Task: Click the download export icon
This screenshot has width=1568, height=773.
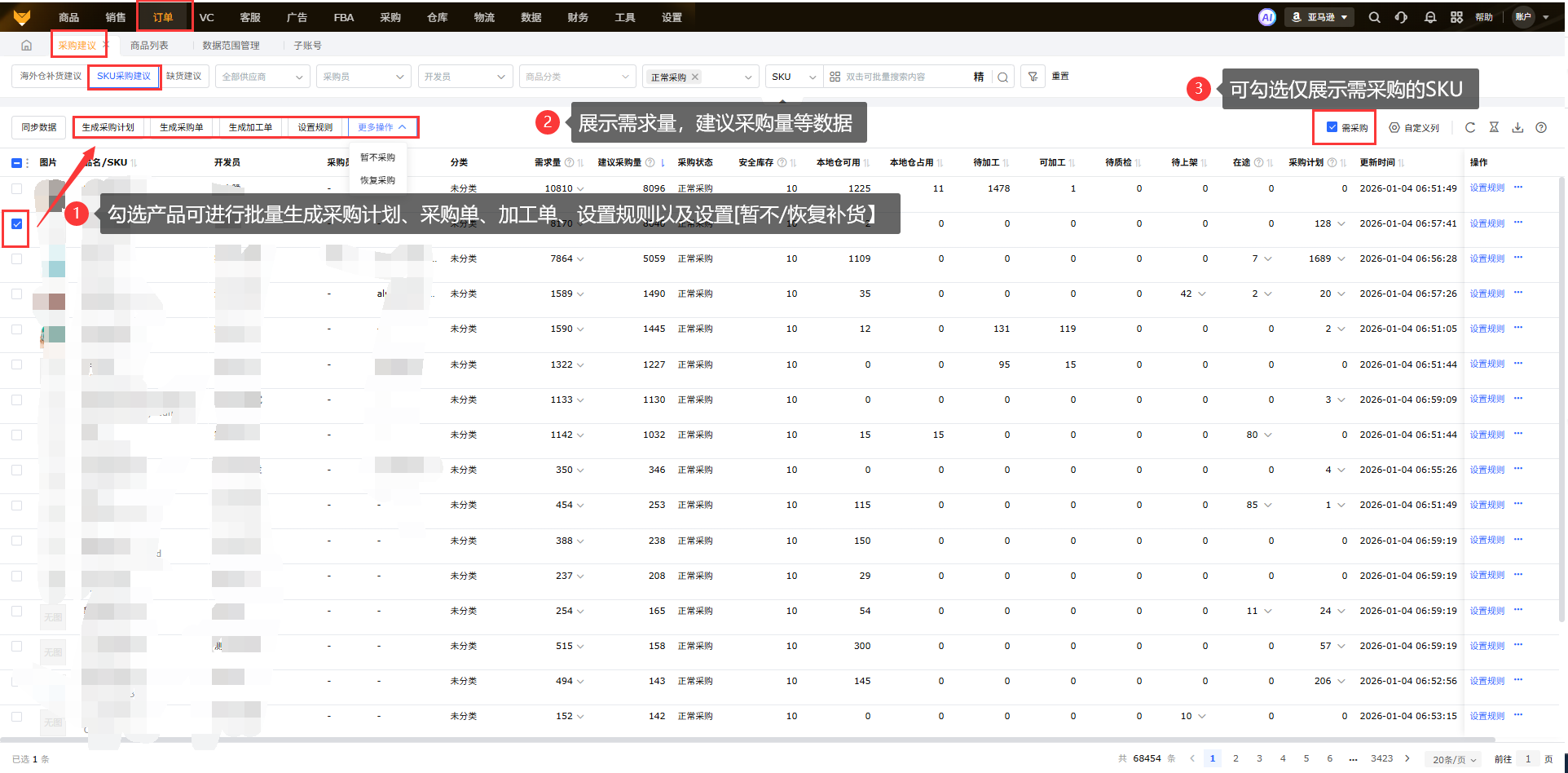Action: (1517, 127)
